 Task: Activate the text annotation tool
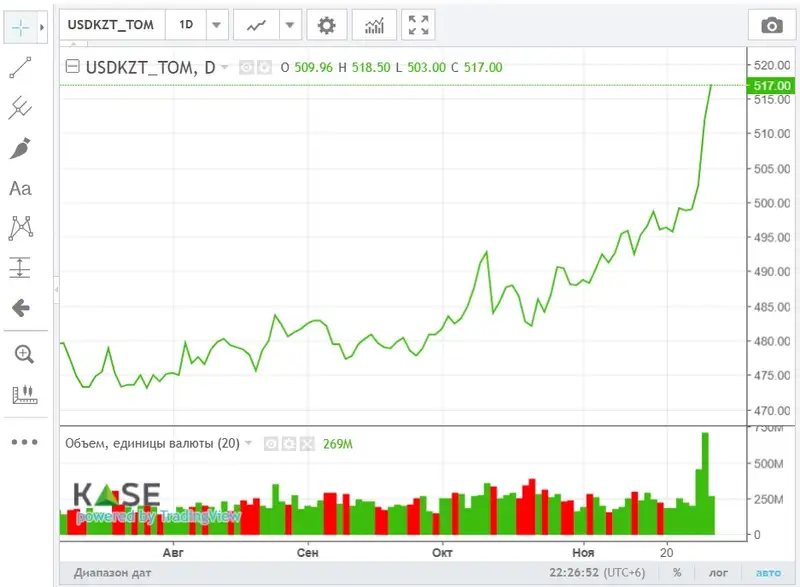click(x=21, y=188)
